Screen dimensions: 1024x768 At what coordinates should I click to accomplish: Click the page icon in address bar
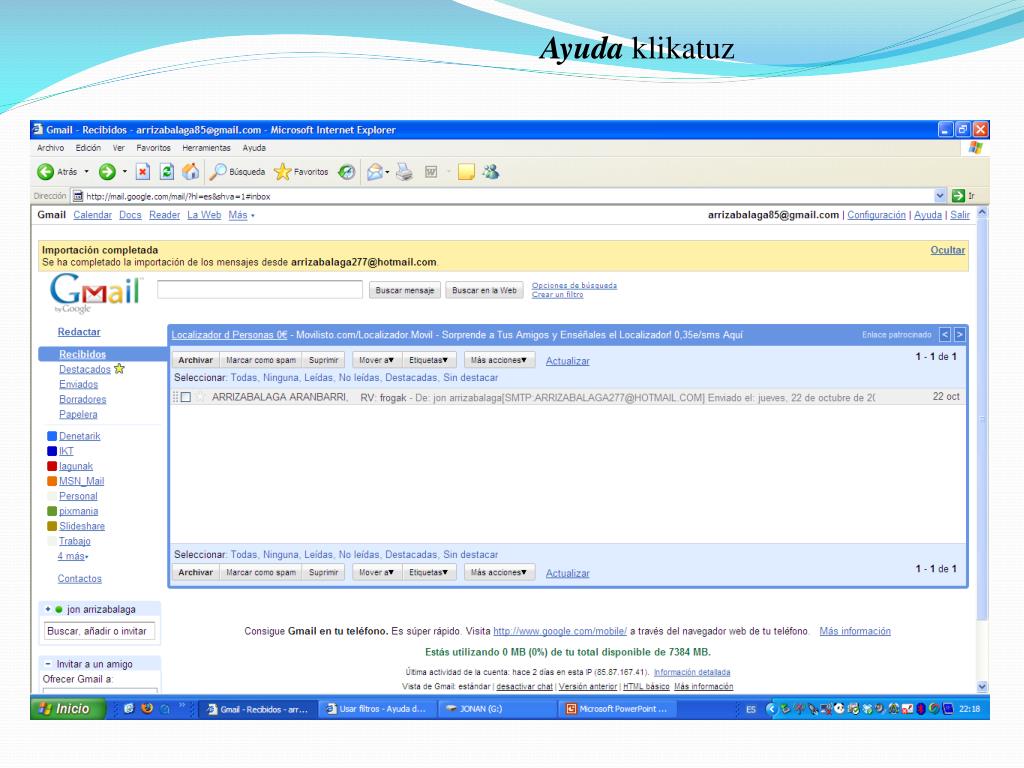point(78,196)
